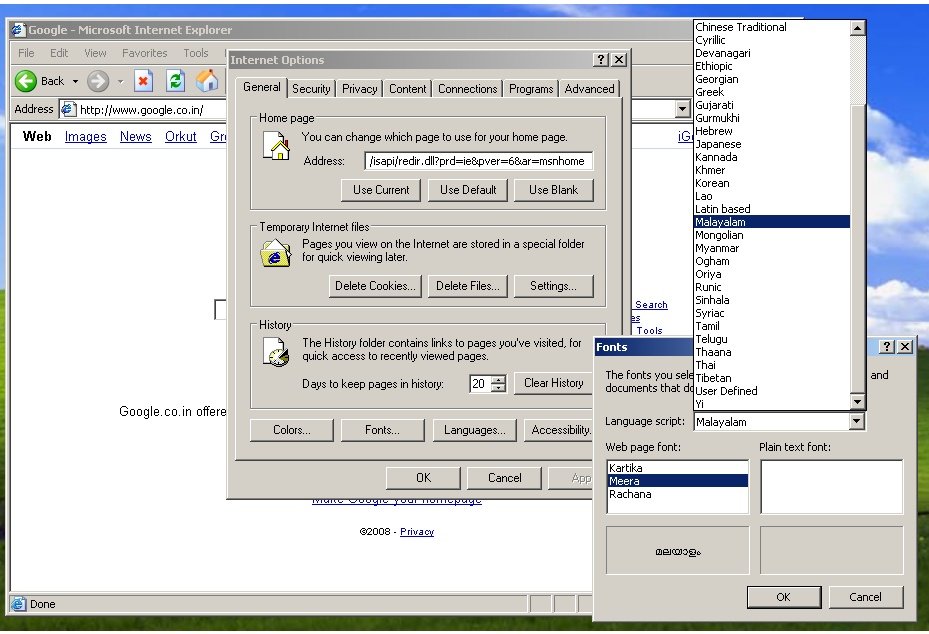929x634 pixels.
Task: Switch to the Connections tab
Action: [x=467, y=89]
